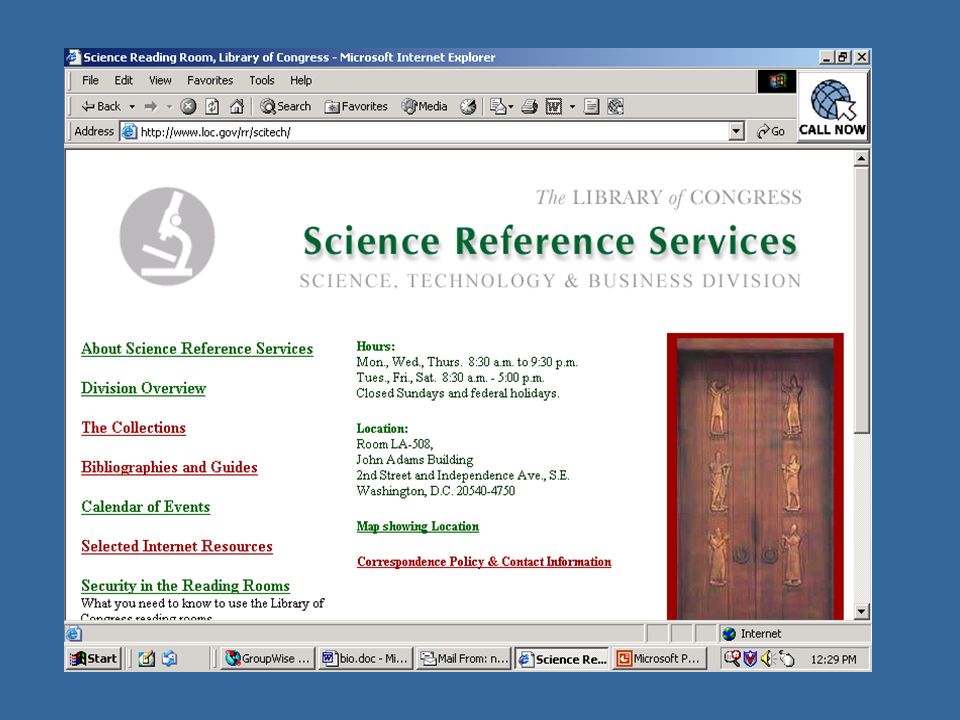960x720 pixels.
Task: Refresh the page with Refresh icon
Action: click(212, 107)
